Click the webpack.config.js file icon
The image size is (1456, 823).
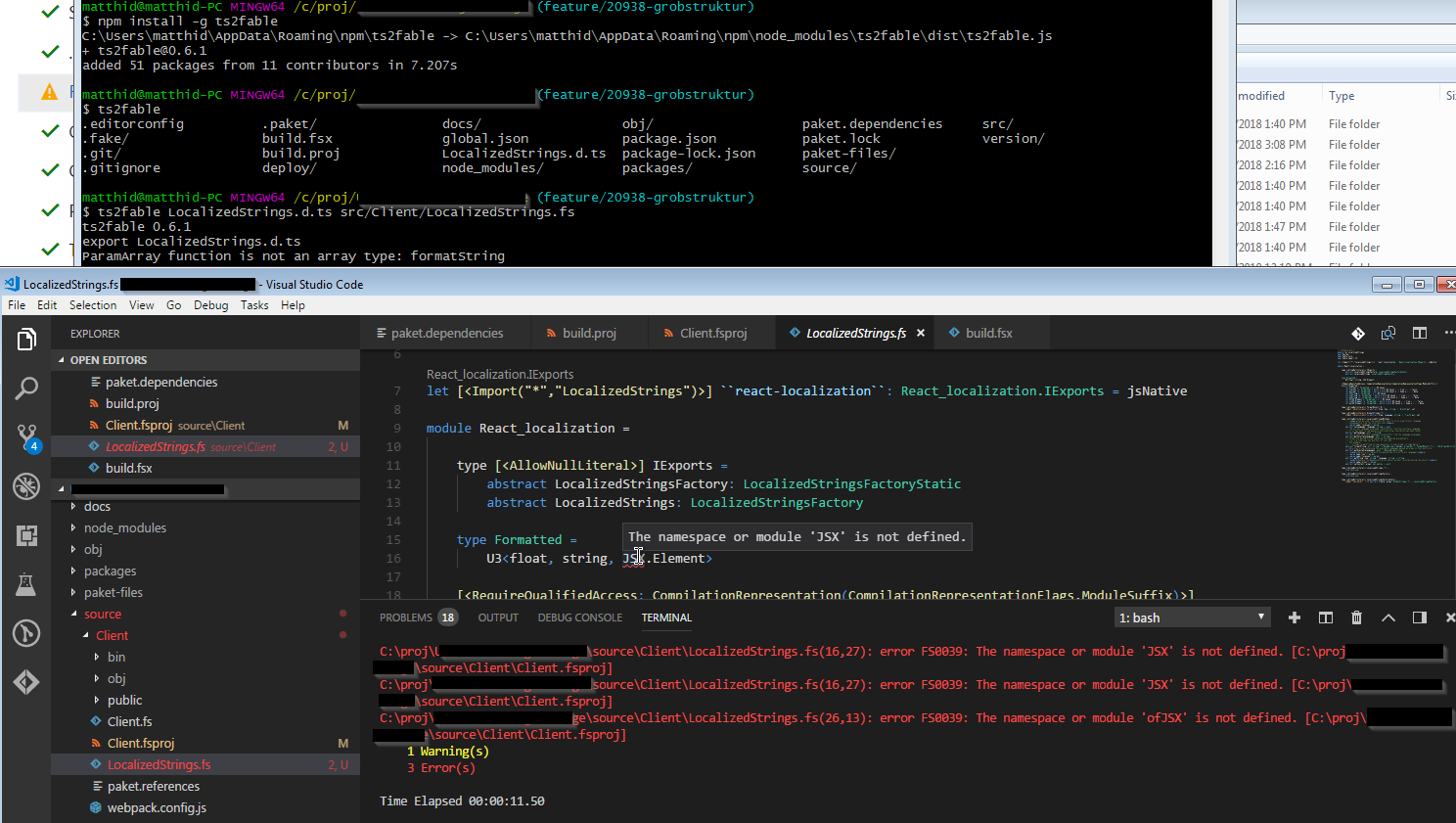click(x=96, y=808)
